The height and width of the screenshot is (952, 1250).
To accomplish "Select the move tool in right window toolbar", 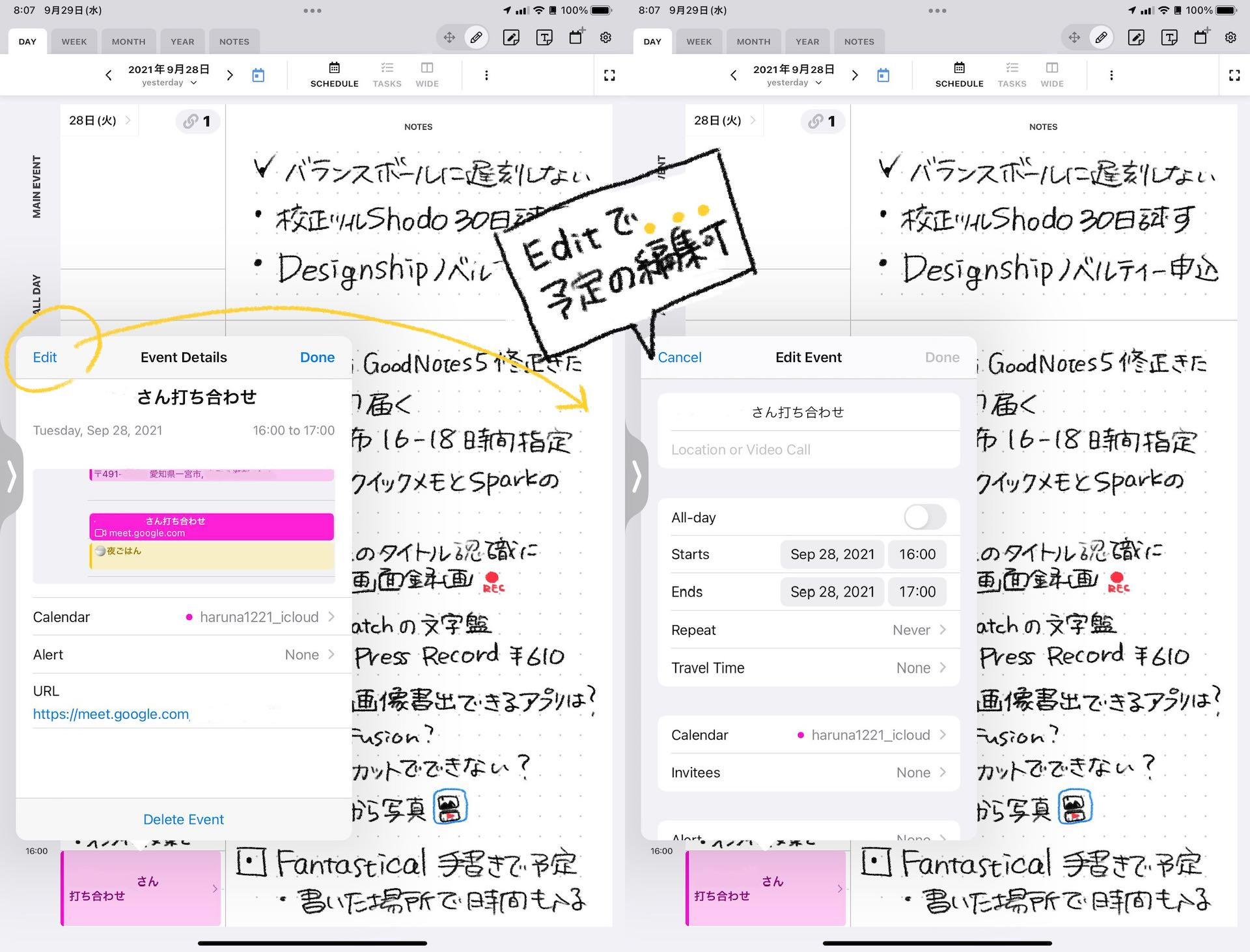I will tap(1074, 38).
